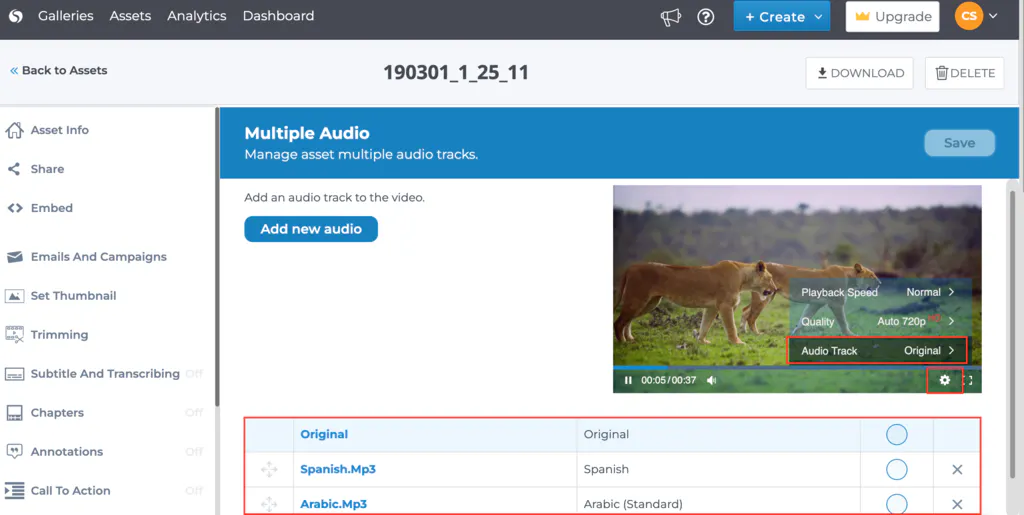Click the Chapters icon in sidebar
This screenshot has height=515, width=1024.
(x=14, y=413)
